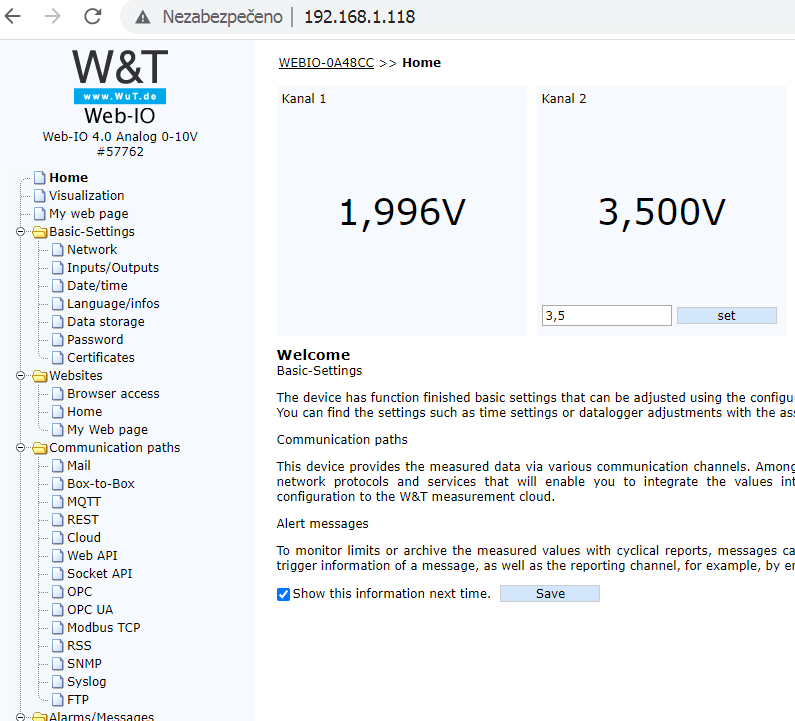Click the page icon beside Mail
Screen dimensions: 795x721
tap(58, 465)
